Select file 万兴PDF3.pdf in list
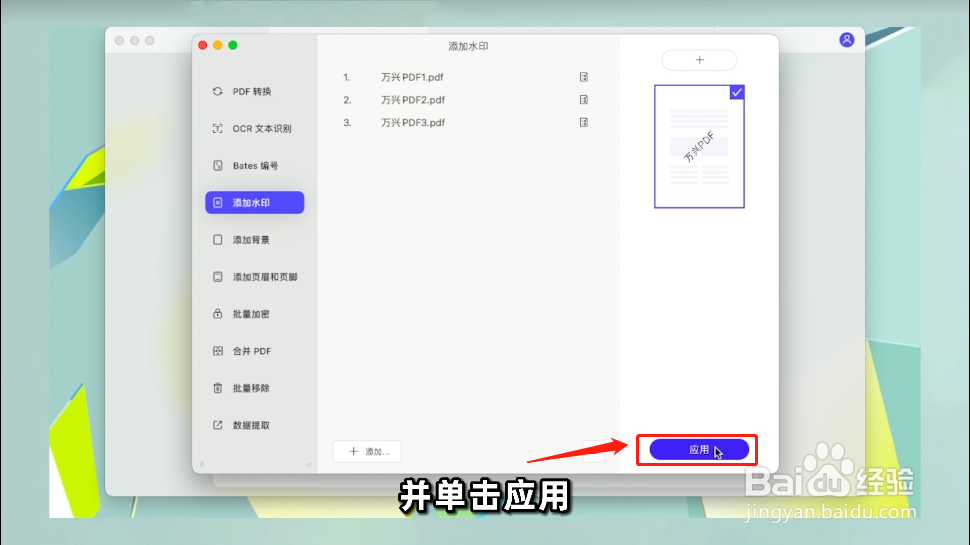 pyautogui.click(x=413, y=122)
